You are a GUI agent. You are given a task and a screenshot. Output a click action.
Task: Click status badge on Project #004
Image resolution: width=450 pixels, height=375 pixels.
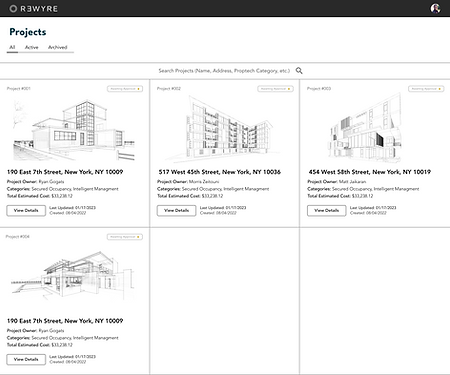(x=125, y=237)
